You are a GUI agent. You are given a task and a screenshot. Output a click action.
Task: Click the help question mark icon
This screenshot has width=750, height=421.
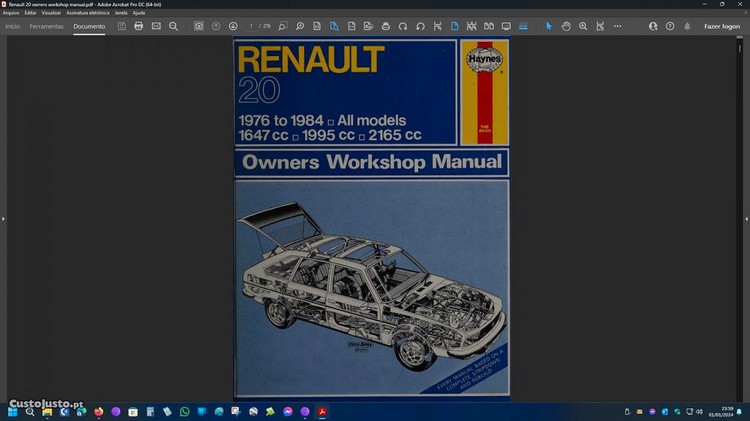point(670,26)
